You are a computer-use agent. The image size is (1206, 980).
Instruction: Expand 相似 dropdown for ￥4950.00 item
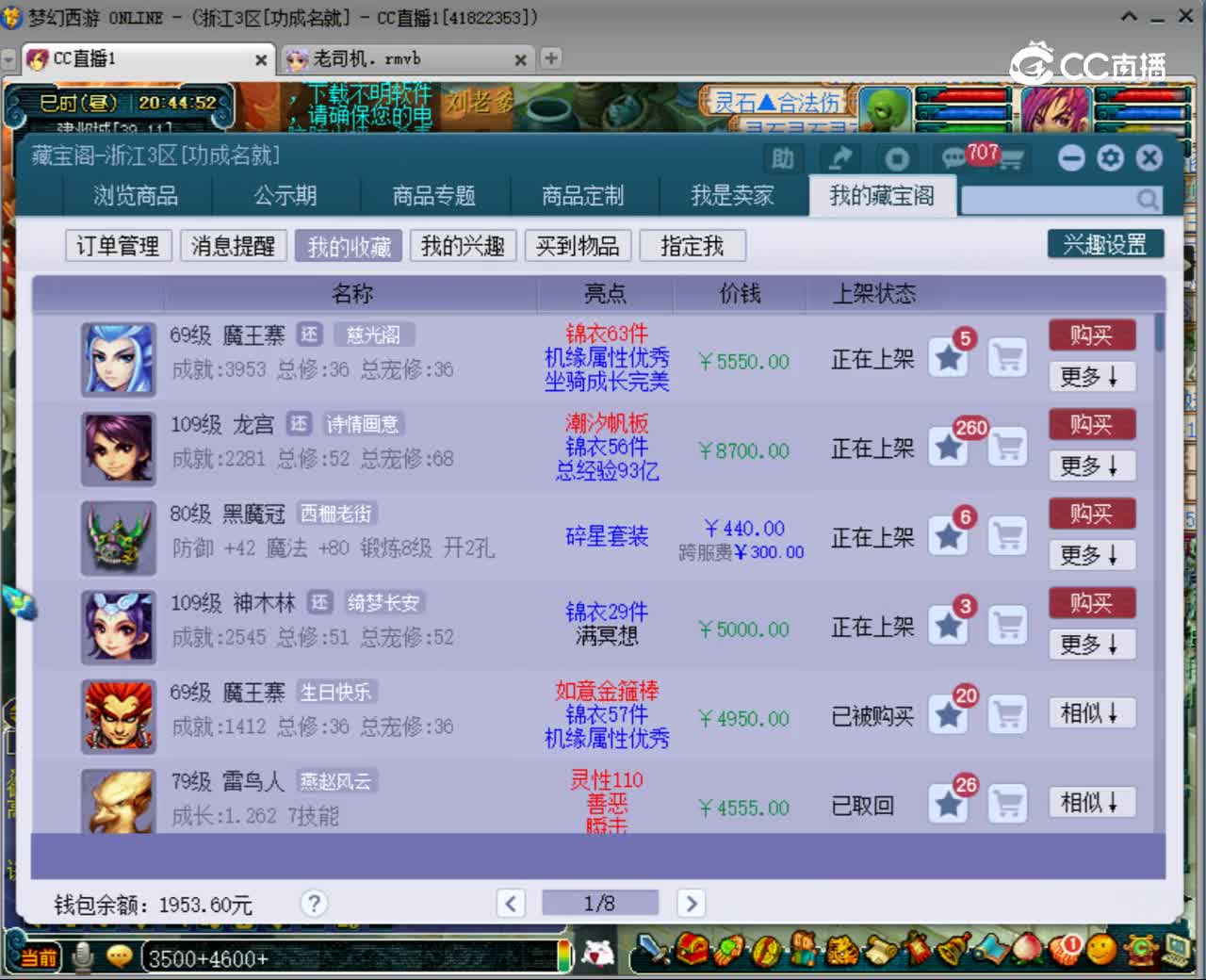coord(1091,713)
